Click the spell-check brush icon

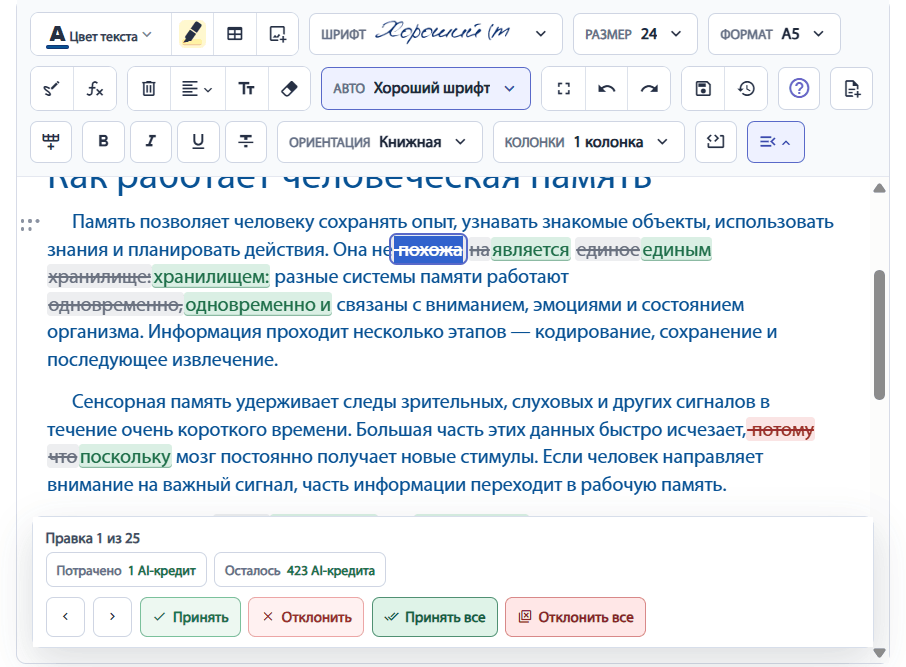pos(52,89)
